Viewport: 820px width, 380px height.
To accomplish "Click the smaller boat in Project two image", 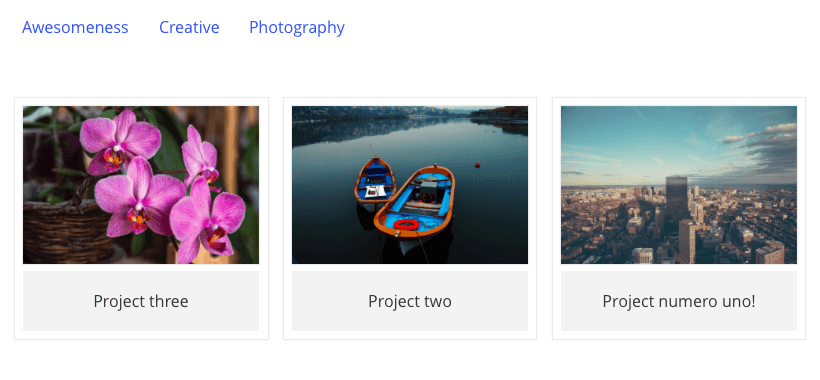I will 375,180.
